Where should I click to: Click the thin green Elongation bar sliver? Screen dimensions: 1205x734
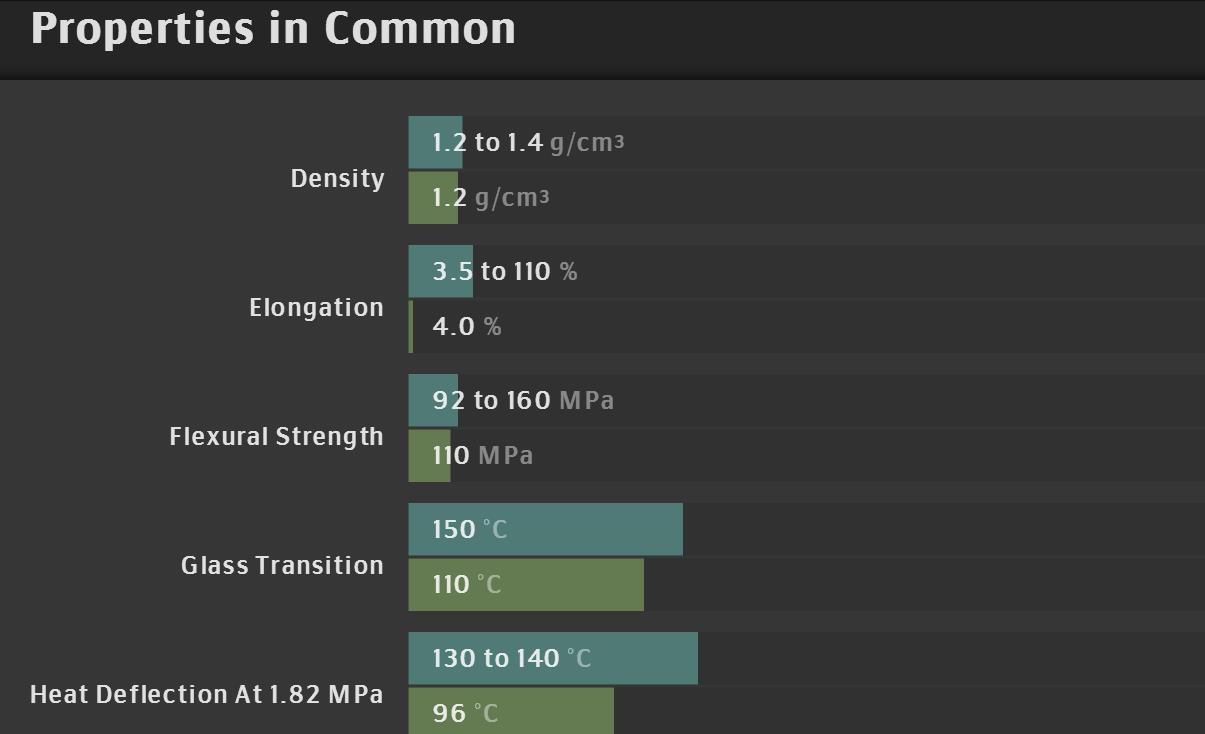point(411,327)
